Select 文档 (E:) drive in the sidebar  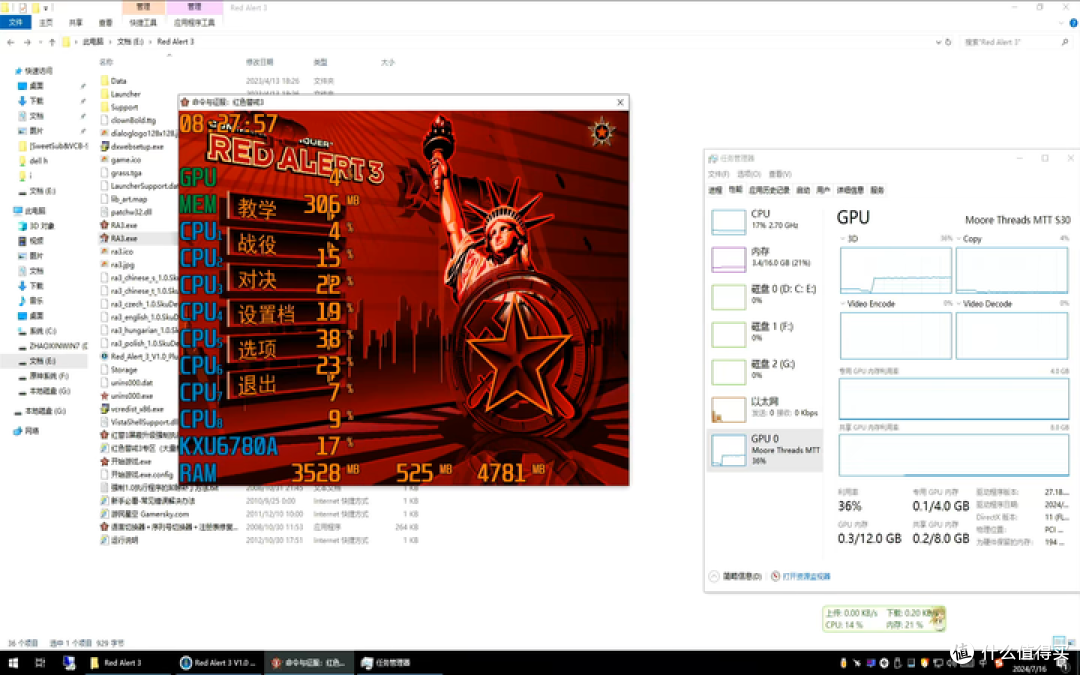click(x=43, y=361)
